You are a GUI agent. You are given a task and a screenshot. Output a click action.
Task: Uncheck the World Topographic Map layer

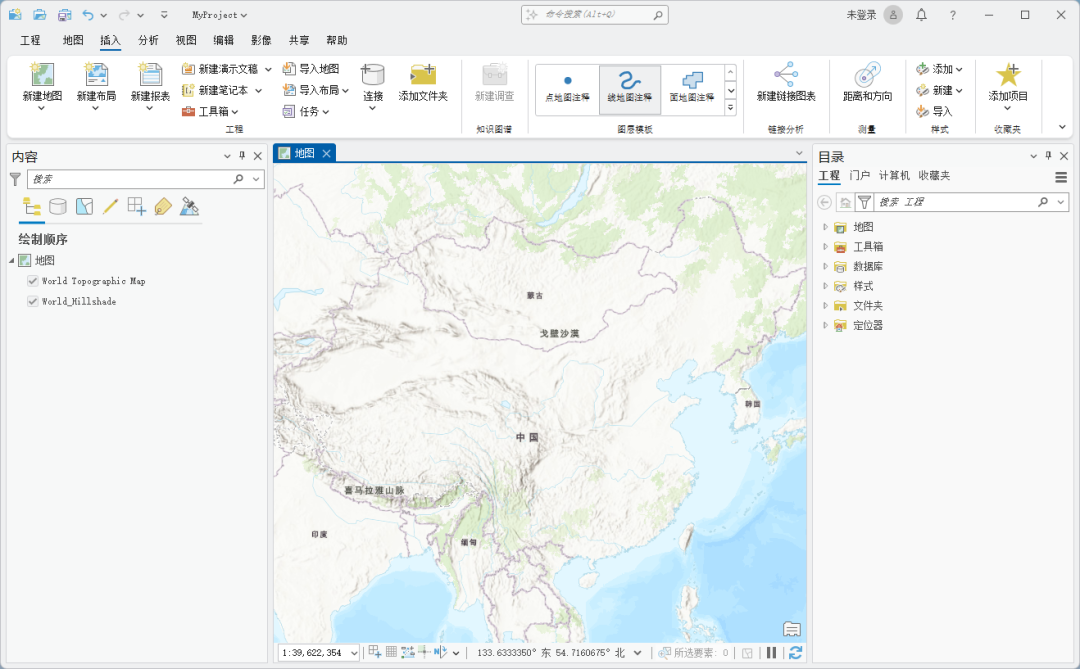click(33, 281)
